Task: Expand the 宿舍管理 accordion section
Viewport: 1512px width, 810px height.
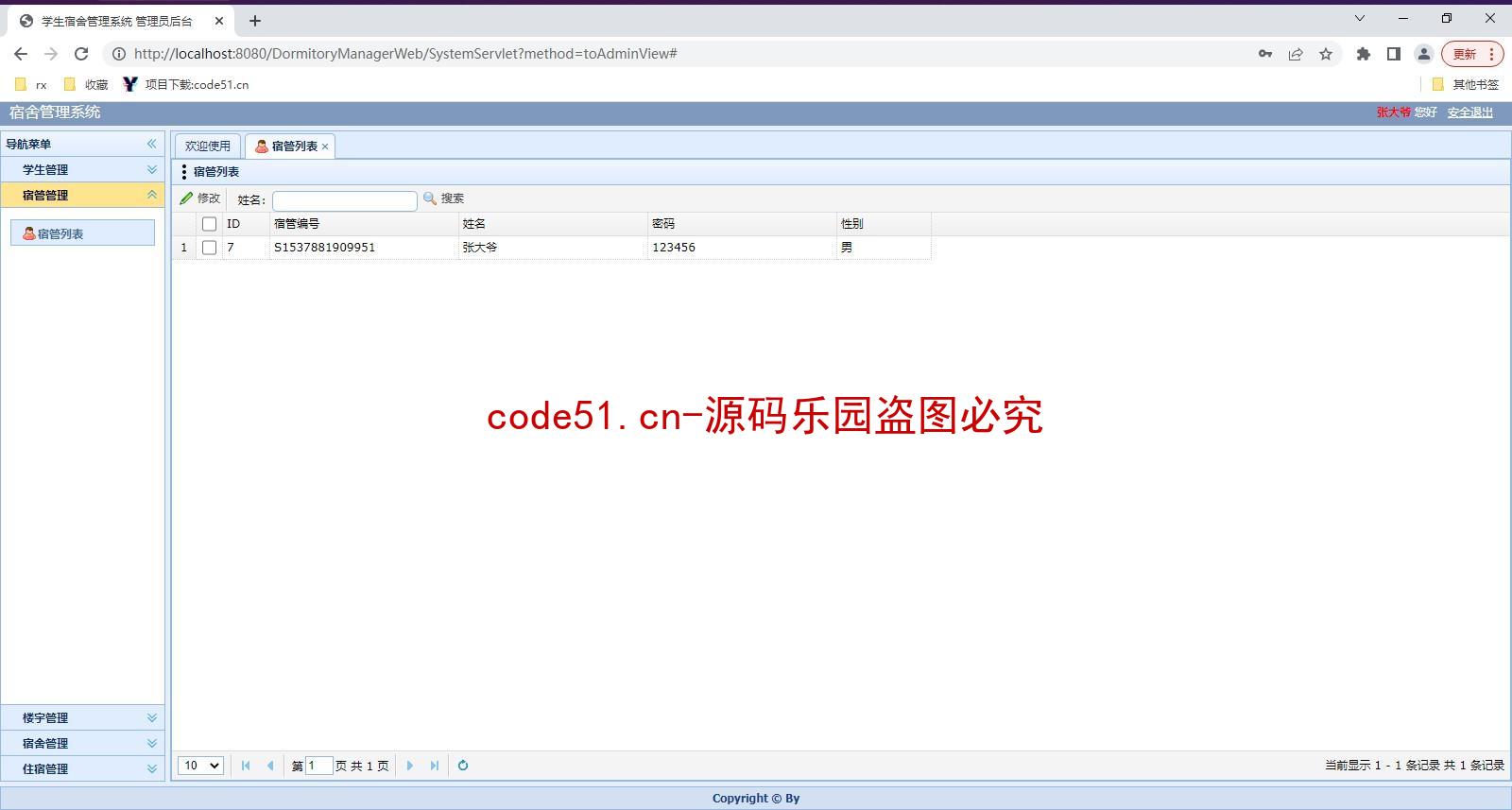Action: [82, 743]
